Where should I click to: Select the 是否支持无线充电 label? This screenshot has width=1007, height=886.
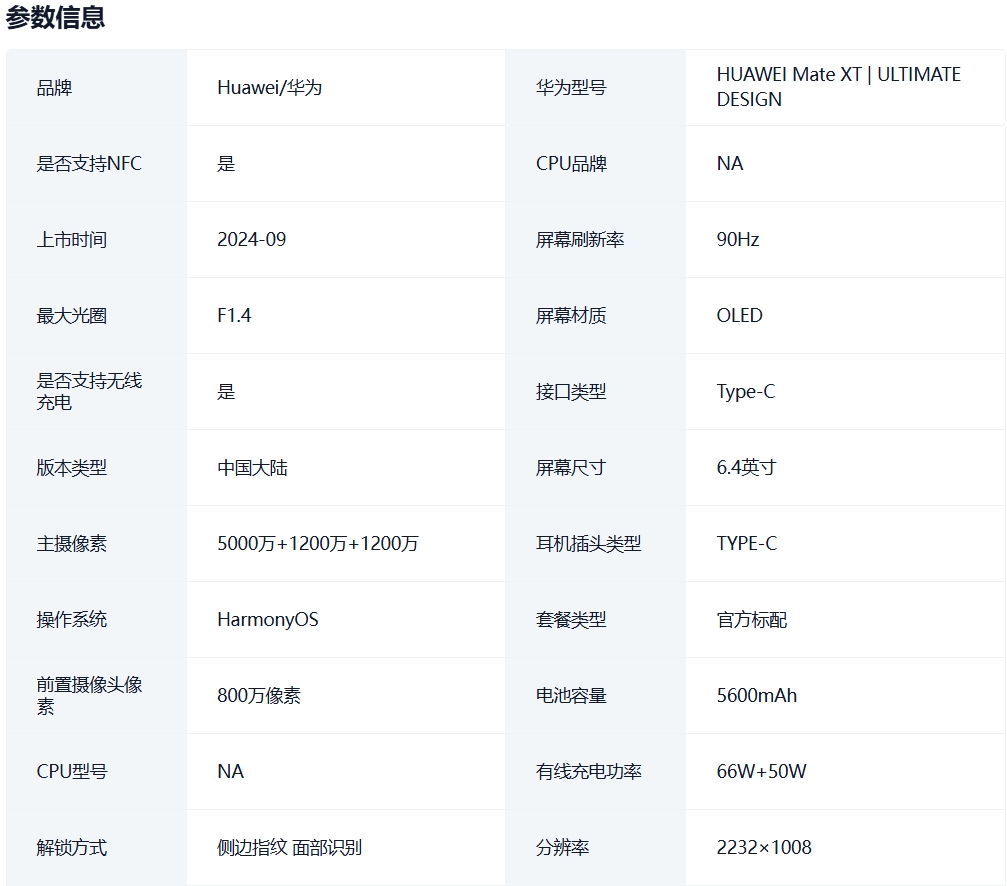click(89, 391)
